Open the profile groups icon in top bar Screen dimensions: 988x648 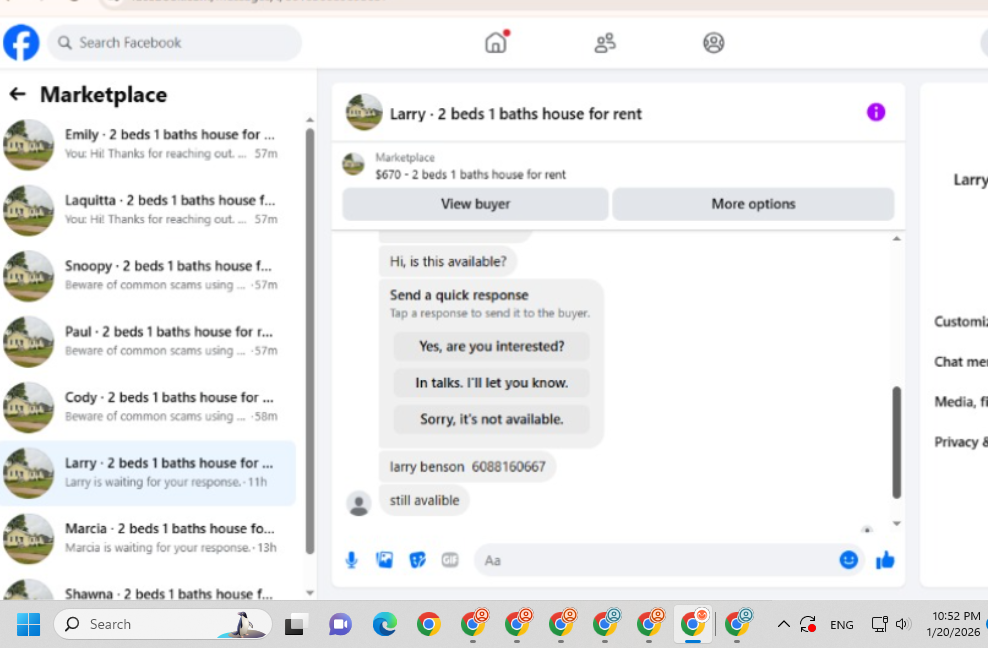click(713, 43)
